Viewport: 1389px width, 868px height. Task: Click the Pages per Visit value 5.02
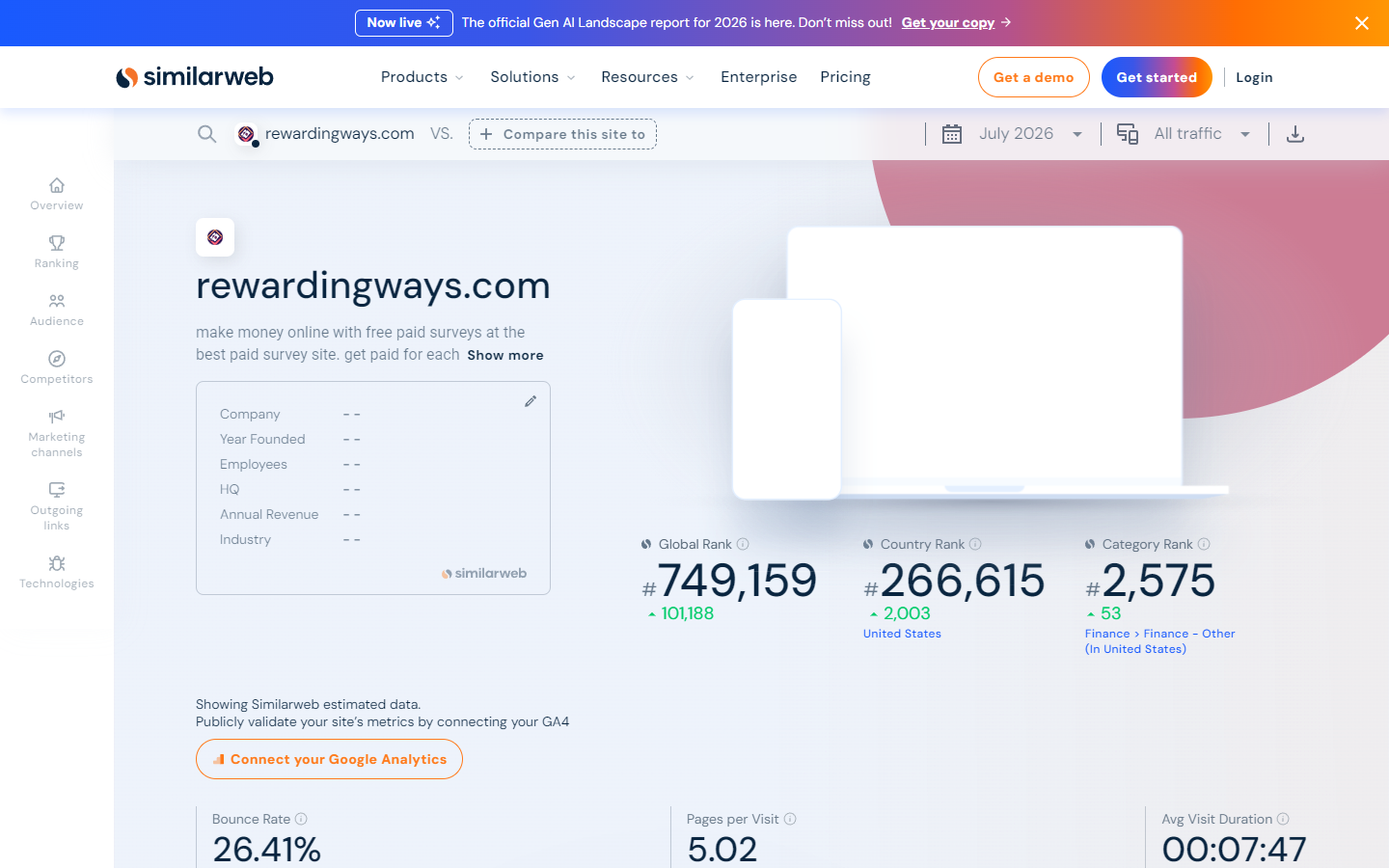[722, 849]
